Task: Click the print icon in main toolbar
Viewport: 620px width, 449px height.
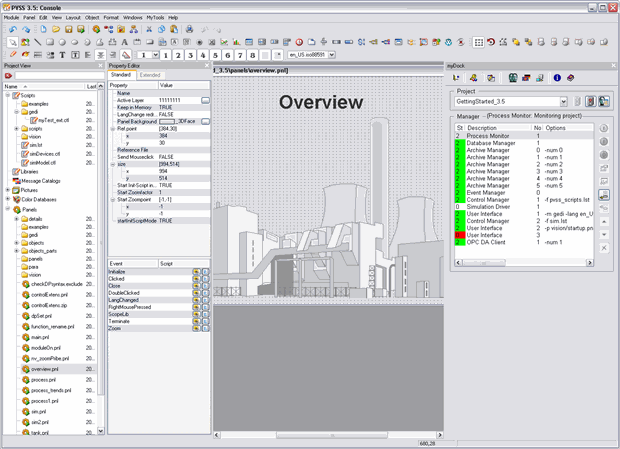Action: [x=189, y=30]
